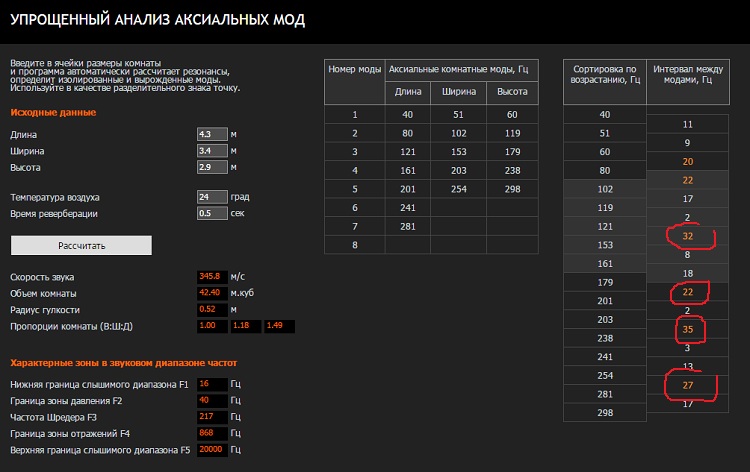Click the Объем комнаты value 42.40
Image resolution: width=750 pixels, height=472 pixels.
point(212,293)
